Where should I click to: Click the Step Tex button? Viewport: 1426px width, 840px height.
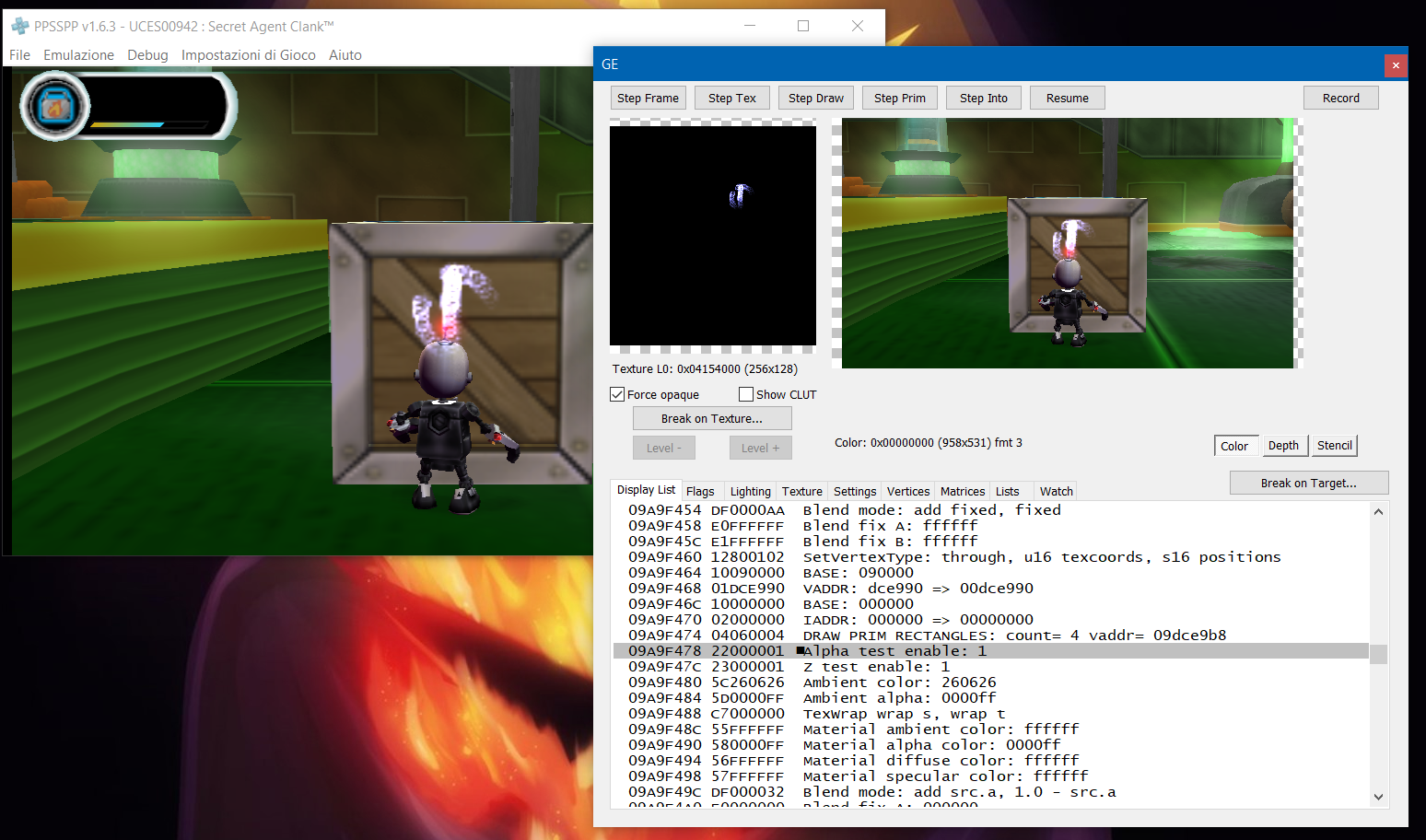click(731, 97)
